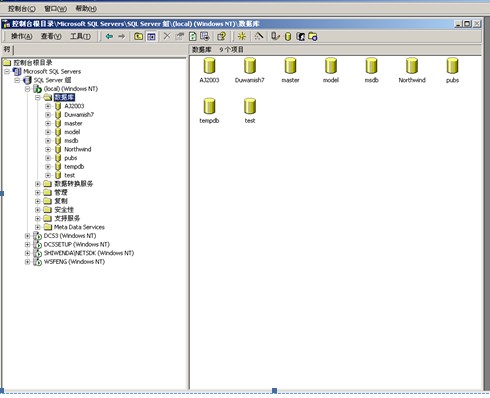Expand the 数据转换服务 folder node

coord(38,184)
